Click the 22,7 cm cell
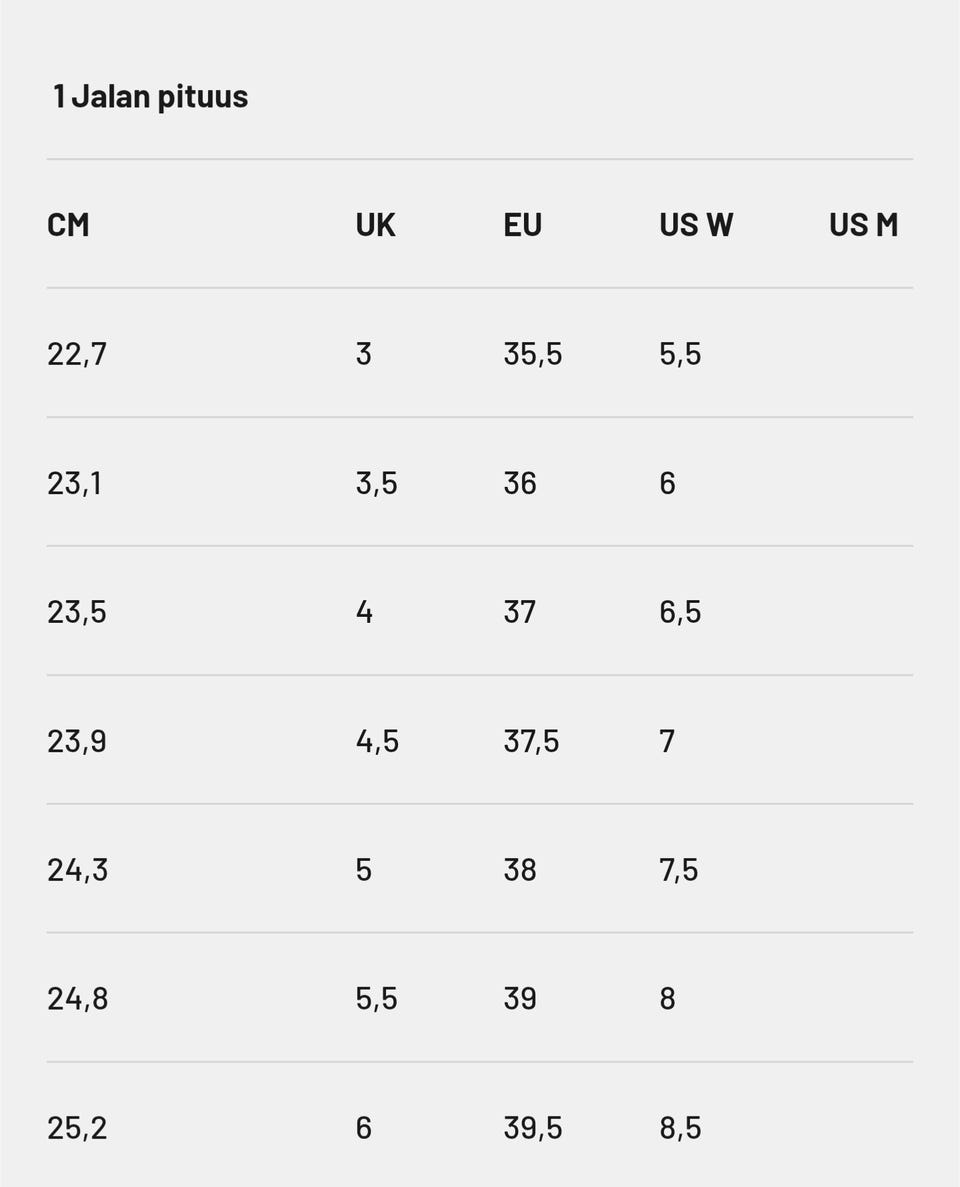Image resolution: width=960 pixels, height=1187 pixels. pos(76,354)
